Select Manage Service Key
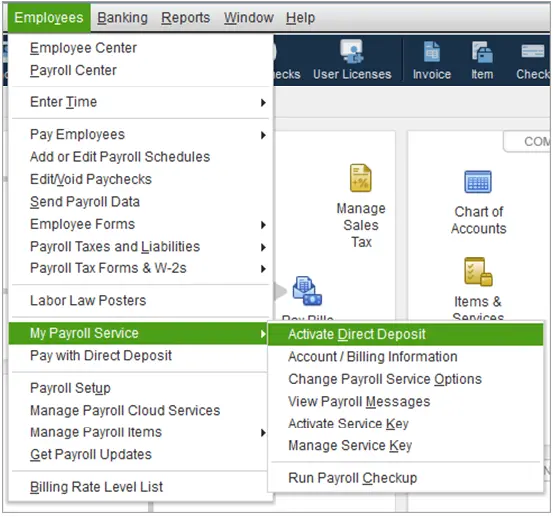Screen dimensions: 553x517 [x=406, y=445]
